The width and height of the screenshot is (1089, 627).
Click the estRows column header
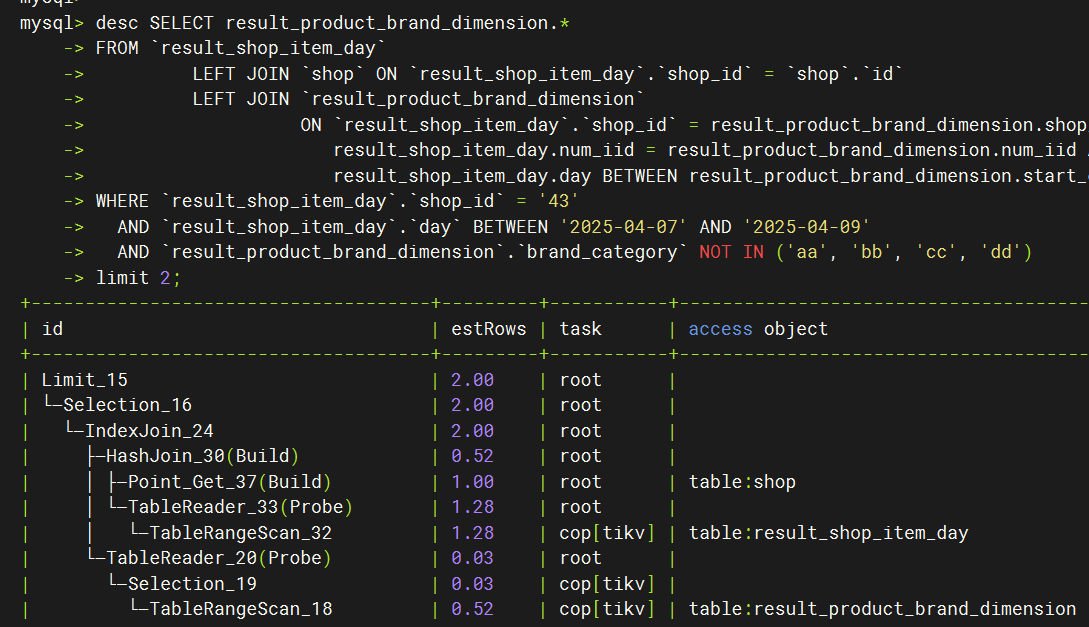[x=488, y=329]
